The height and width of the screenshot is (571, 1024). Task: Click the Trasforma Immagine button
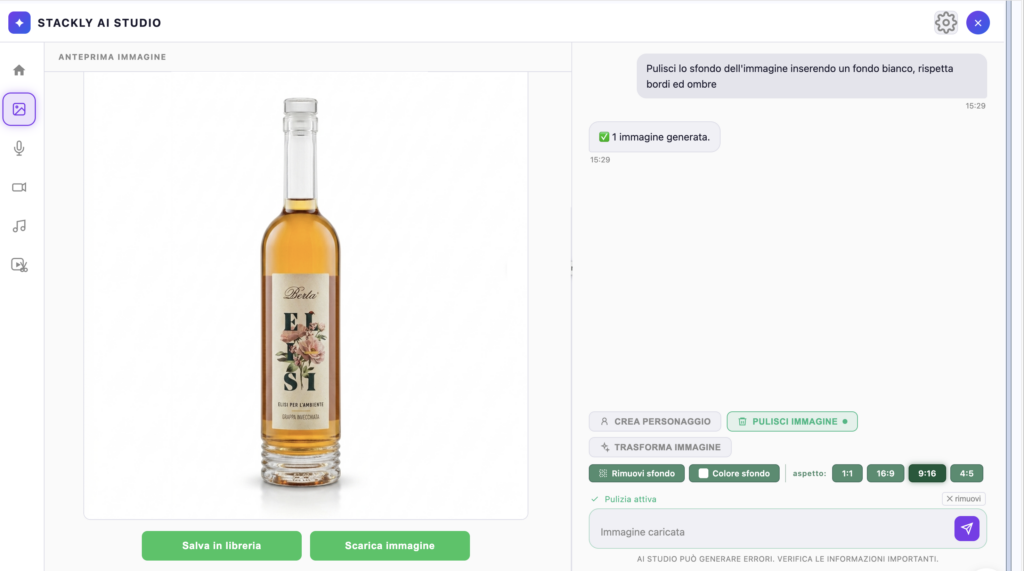pos(660,448)
